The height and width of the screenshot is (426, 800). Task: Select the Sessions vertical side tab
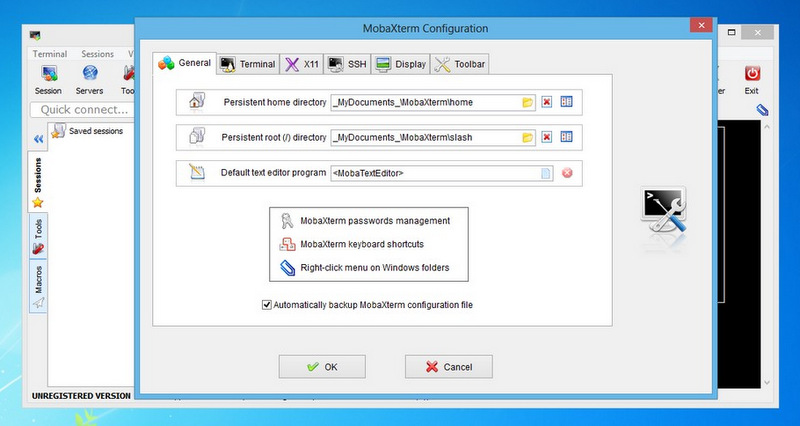coord(38,182)
